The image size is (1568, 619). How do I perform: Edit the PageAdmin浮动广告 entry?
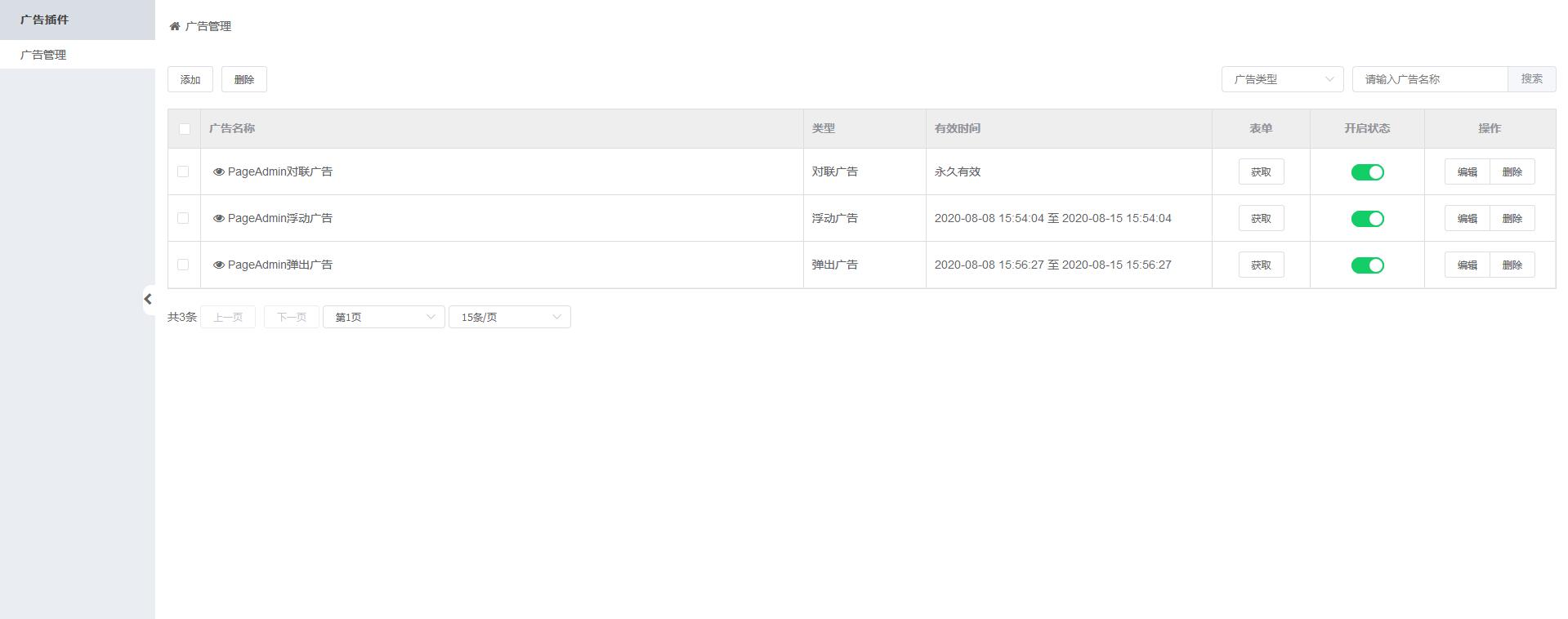[1467, 218]
